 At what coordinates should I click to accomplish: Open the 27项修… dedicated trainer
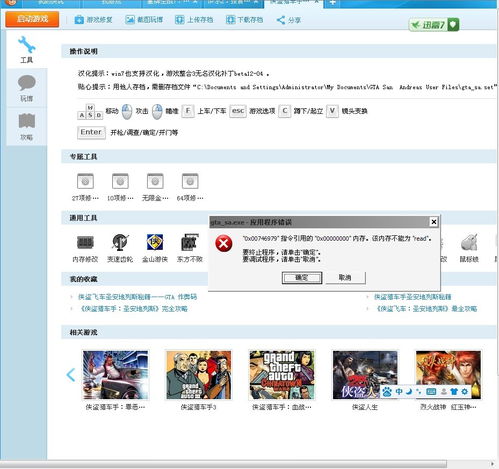(85, 187)
